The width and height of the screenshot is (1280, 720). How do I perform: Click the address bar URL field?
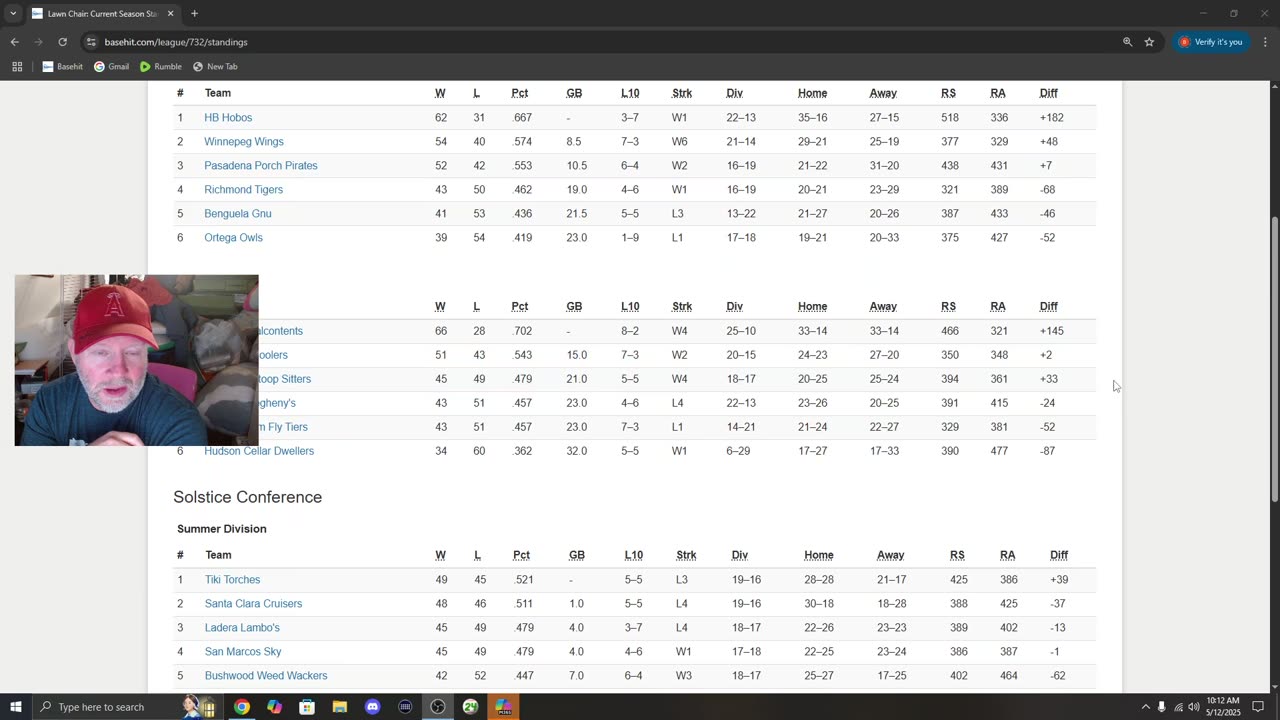tap(600, 42)
